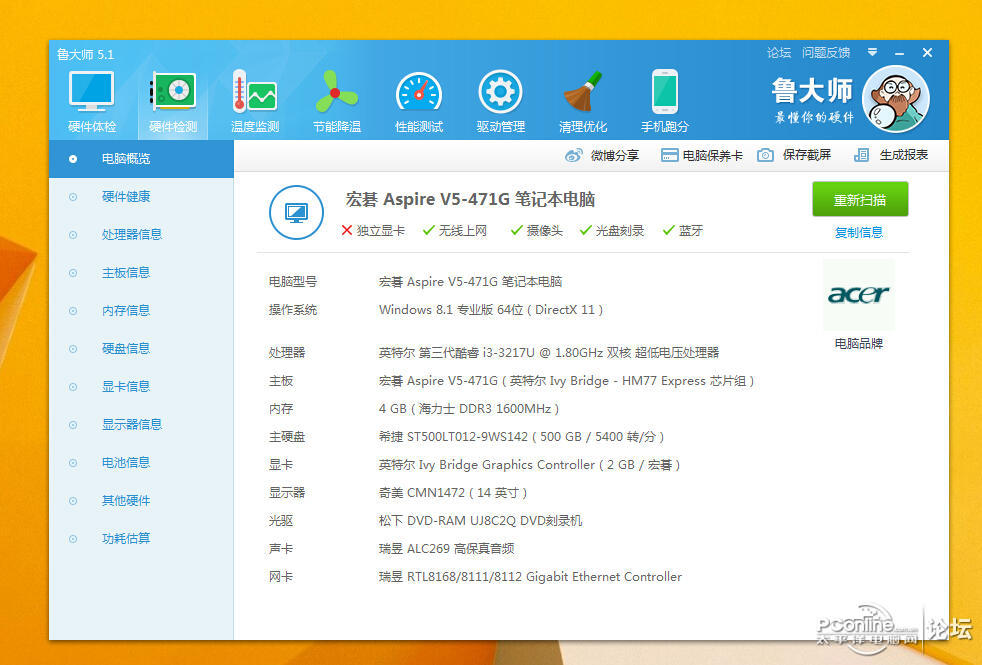Image resolution: width=982 pixels, height=665 pixels.
Task: Click the 蓝牙 feature indicator
Action: (x=683, y=231)
